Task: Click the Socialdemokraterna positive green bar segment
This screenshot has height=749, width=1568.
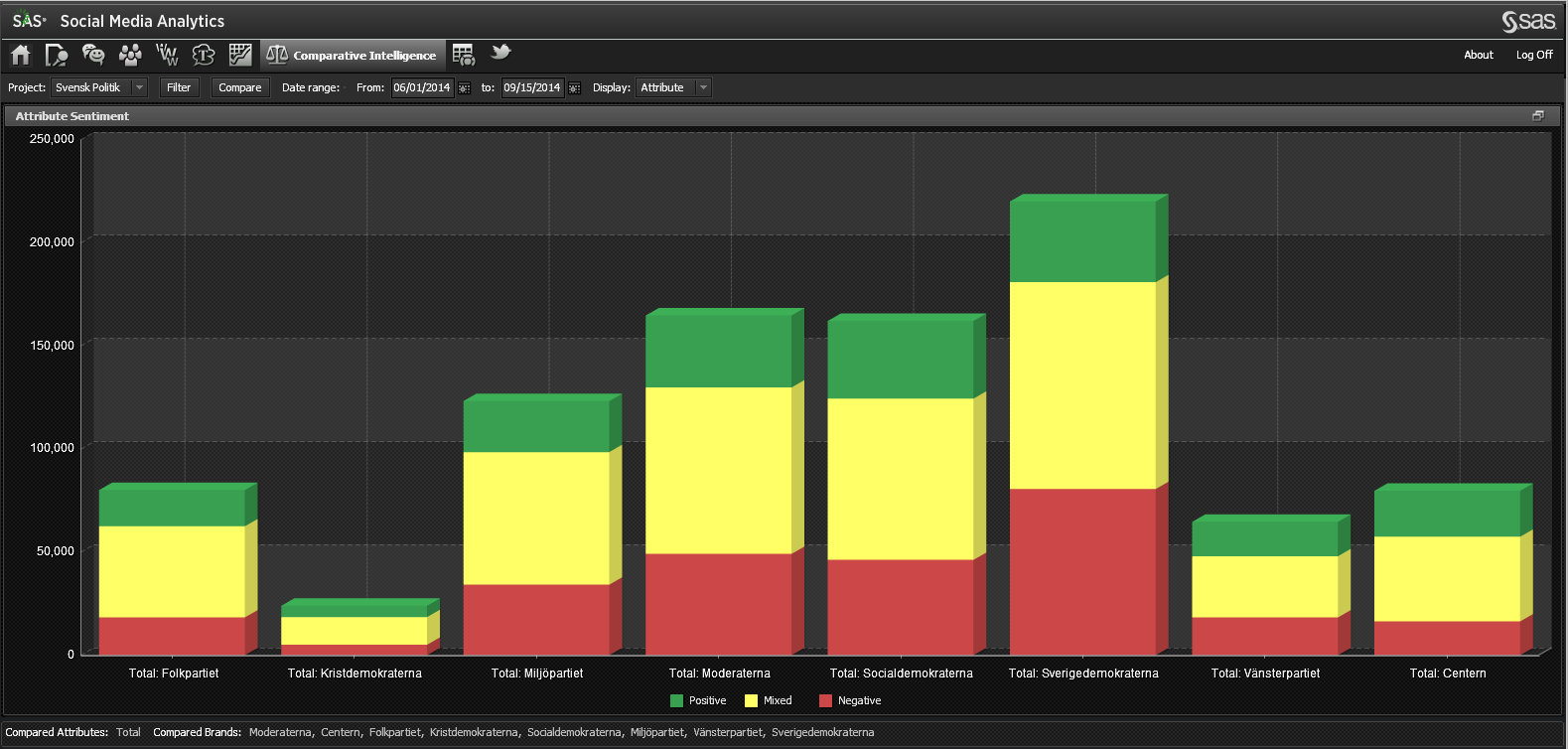Action: tap(900, 360)
